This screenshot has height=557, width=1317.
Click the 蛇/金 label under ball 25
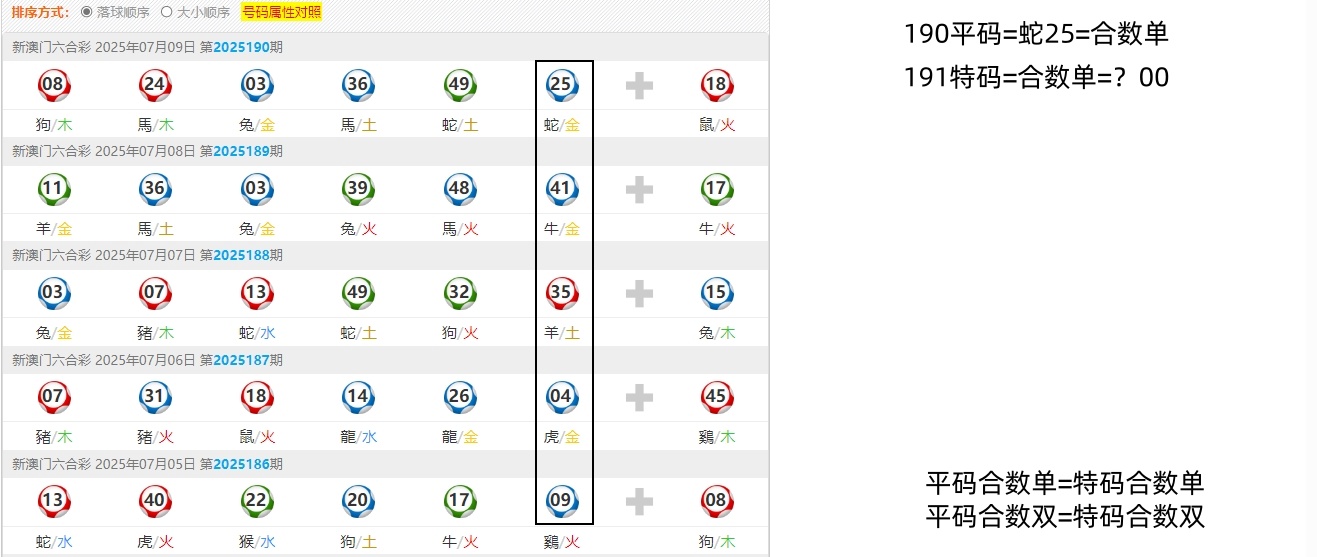pyautogui.click(x=561, y=125)
